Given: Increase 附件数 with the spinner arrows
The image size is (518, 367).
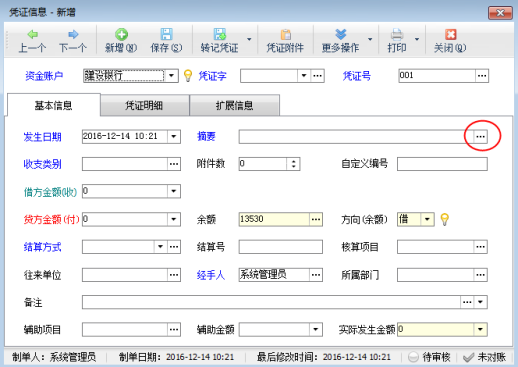Looking at the screenshot, I should (293, 161).
